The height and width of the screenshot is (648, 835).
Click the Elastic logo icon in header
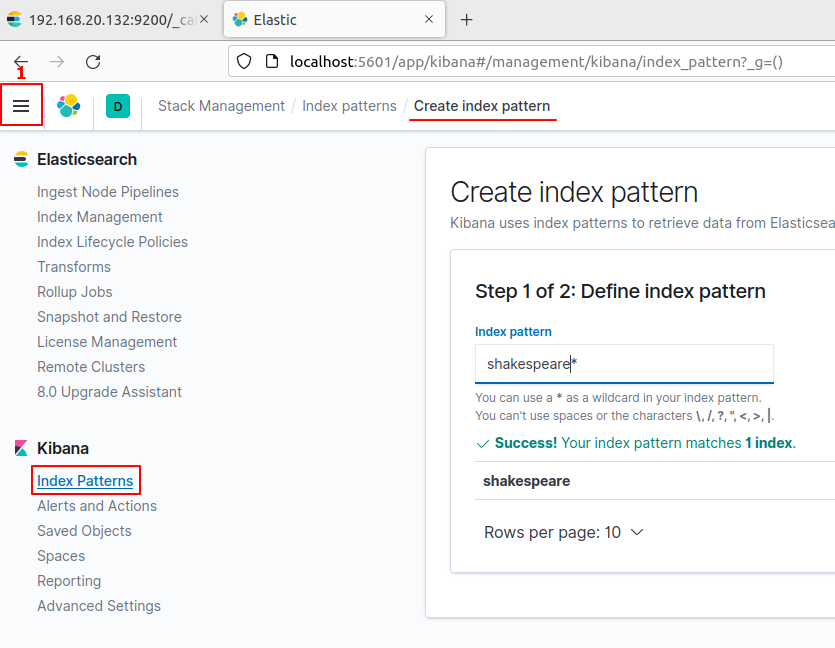click(69, 105)
